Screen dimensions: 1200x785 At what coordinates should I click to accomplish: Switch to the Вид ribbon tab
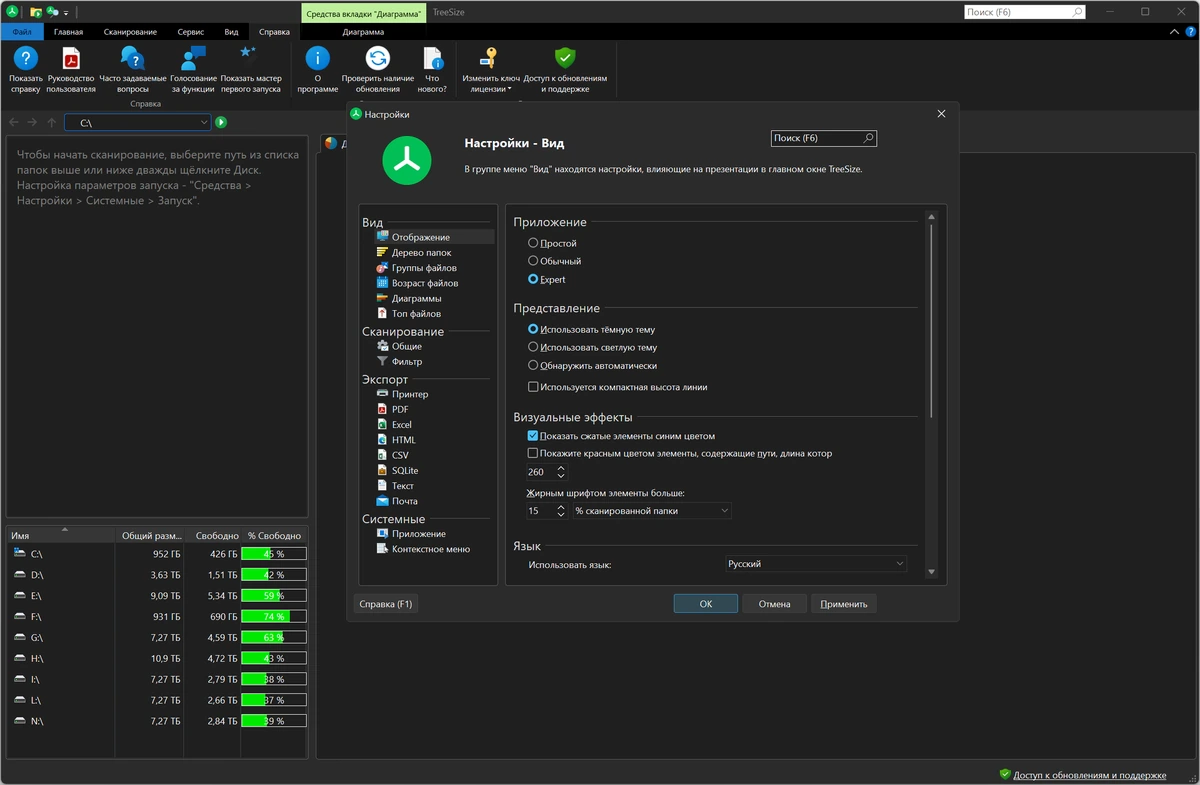pyautogui.click(x=231, y=32)
